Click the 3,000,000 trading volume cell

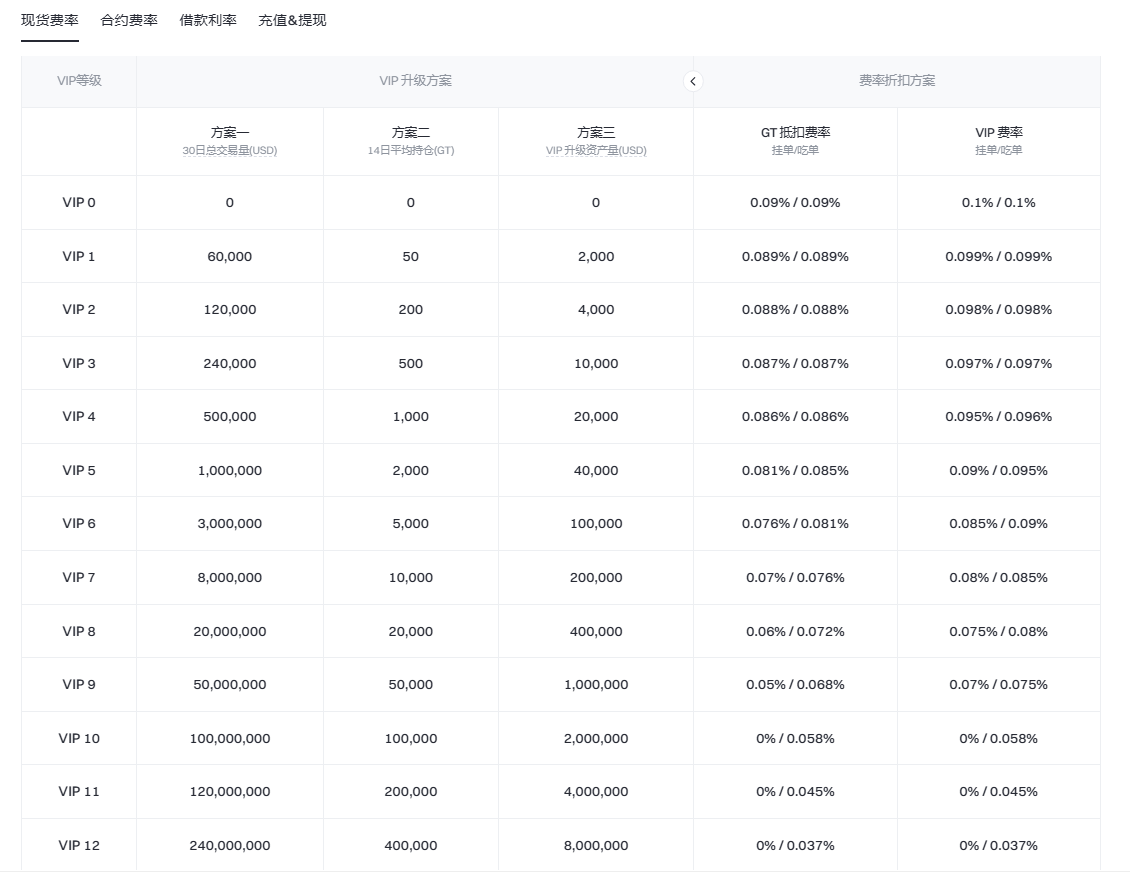(230, 524)
